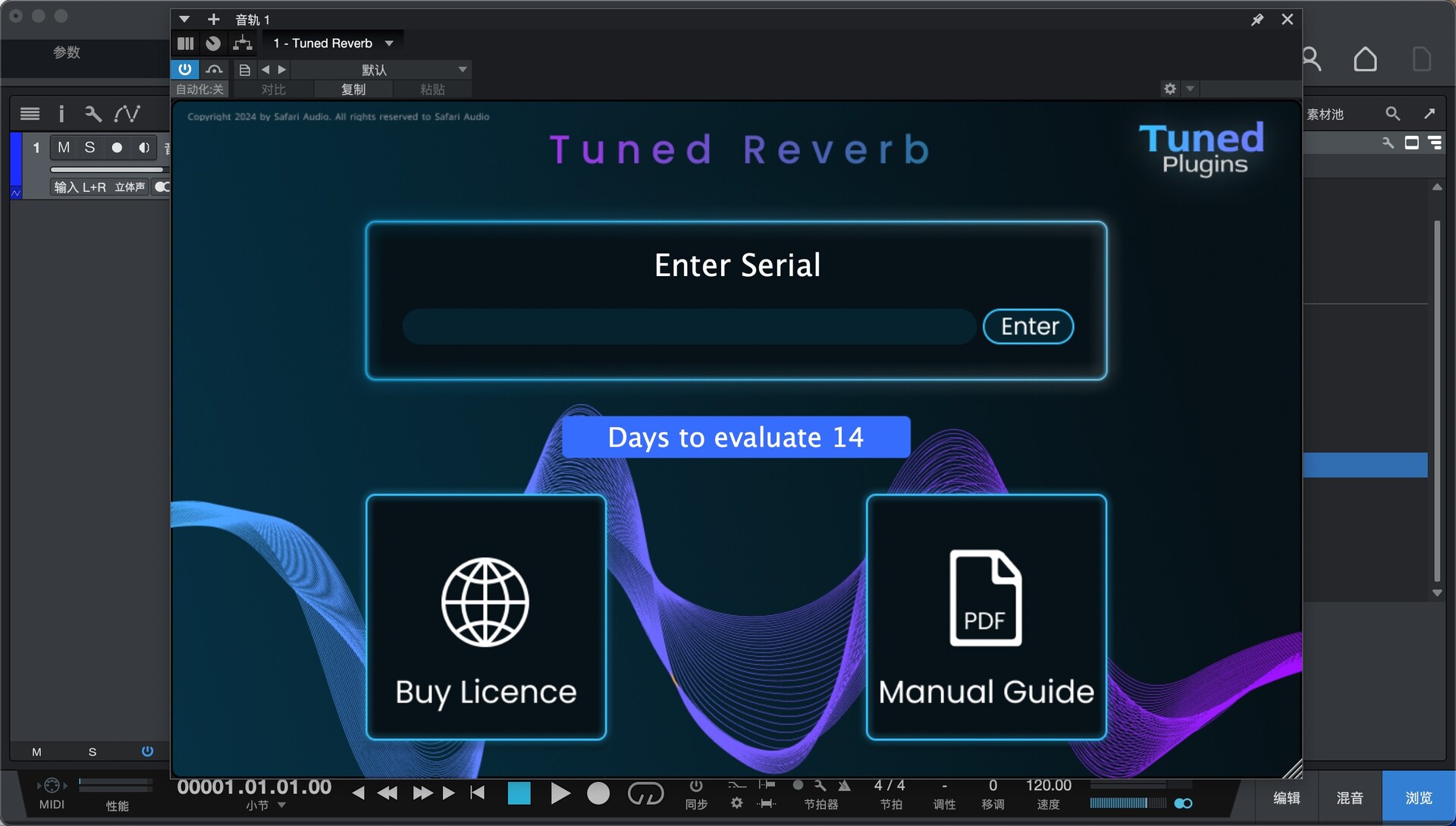This screenshot has width=1456, height=826.
Task: Go to next preset with right arrow
Action: coord(282,70)
